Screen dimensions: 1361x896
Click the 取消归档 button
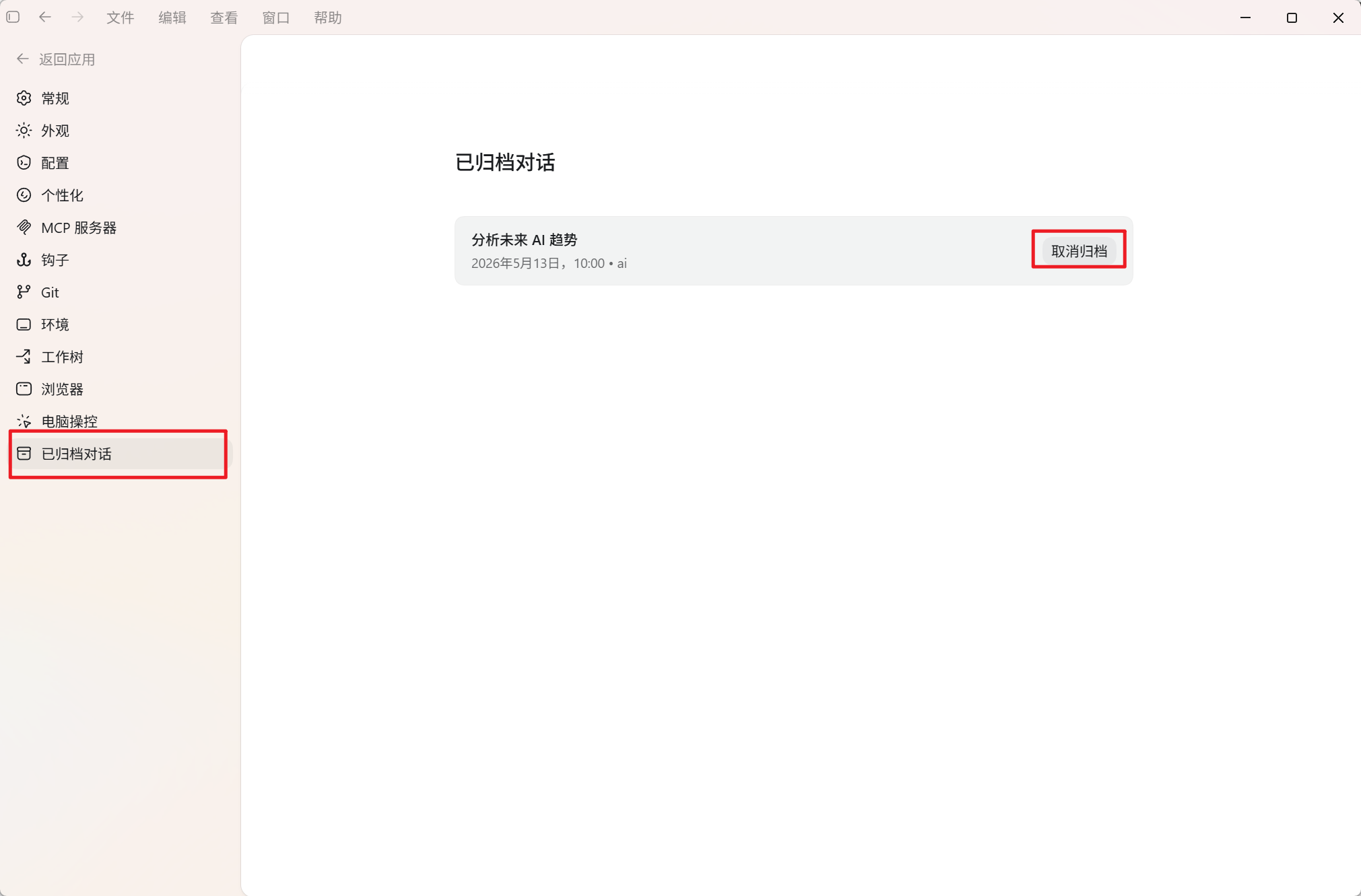1079,251
